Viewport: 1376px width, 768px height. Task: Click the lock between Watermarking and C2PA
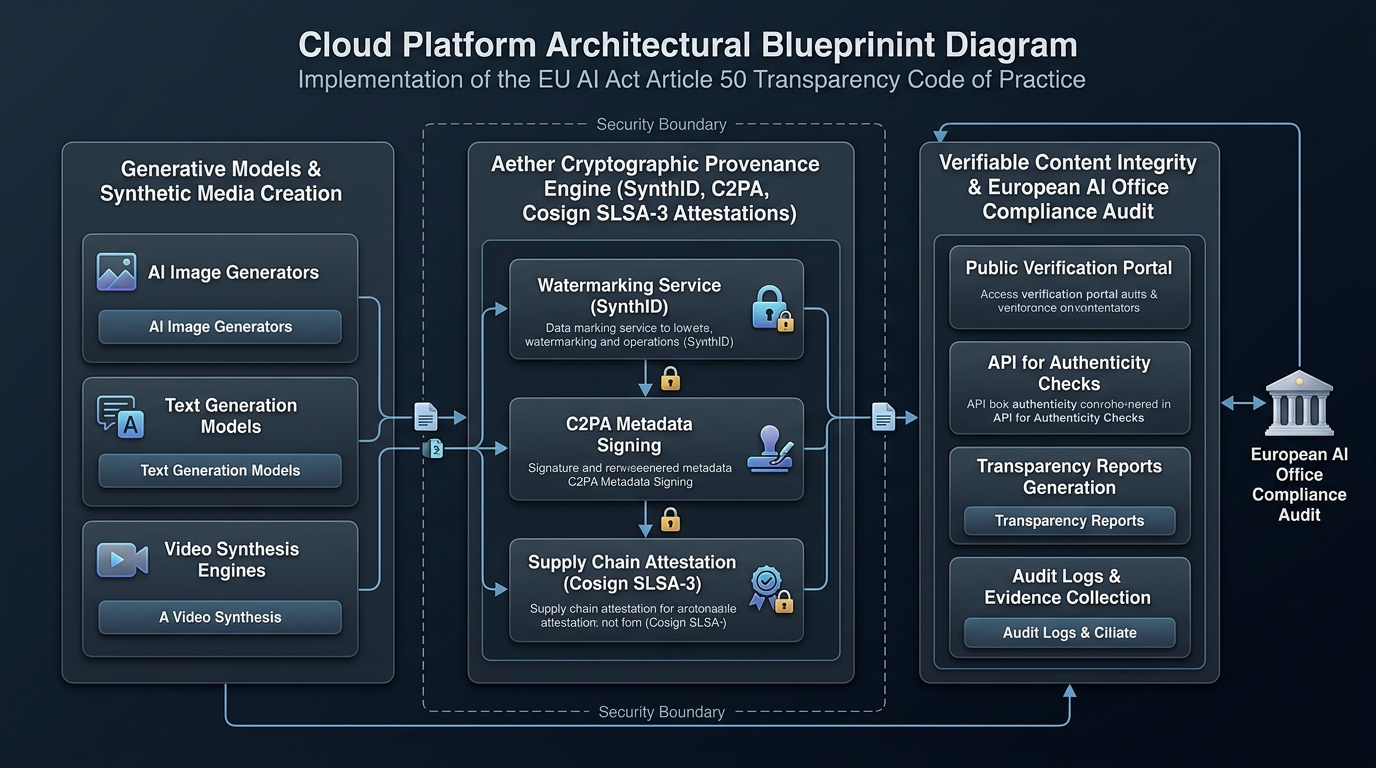670,378
